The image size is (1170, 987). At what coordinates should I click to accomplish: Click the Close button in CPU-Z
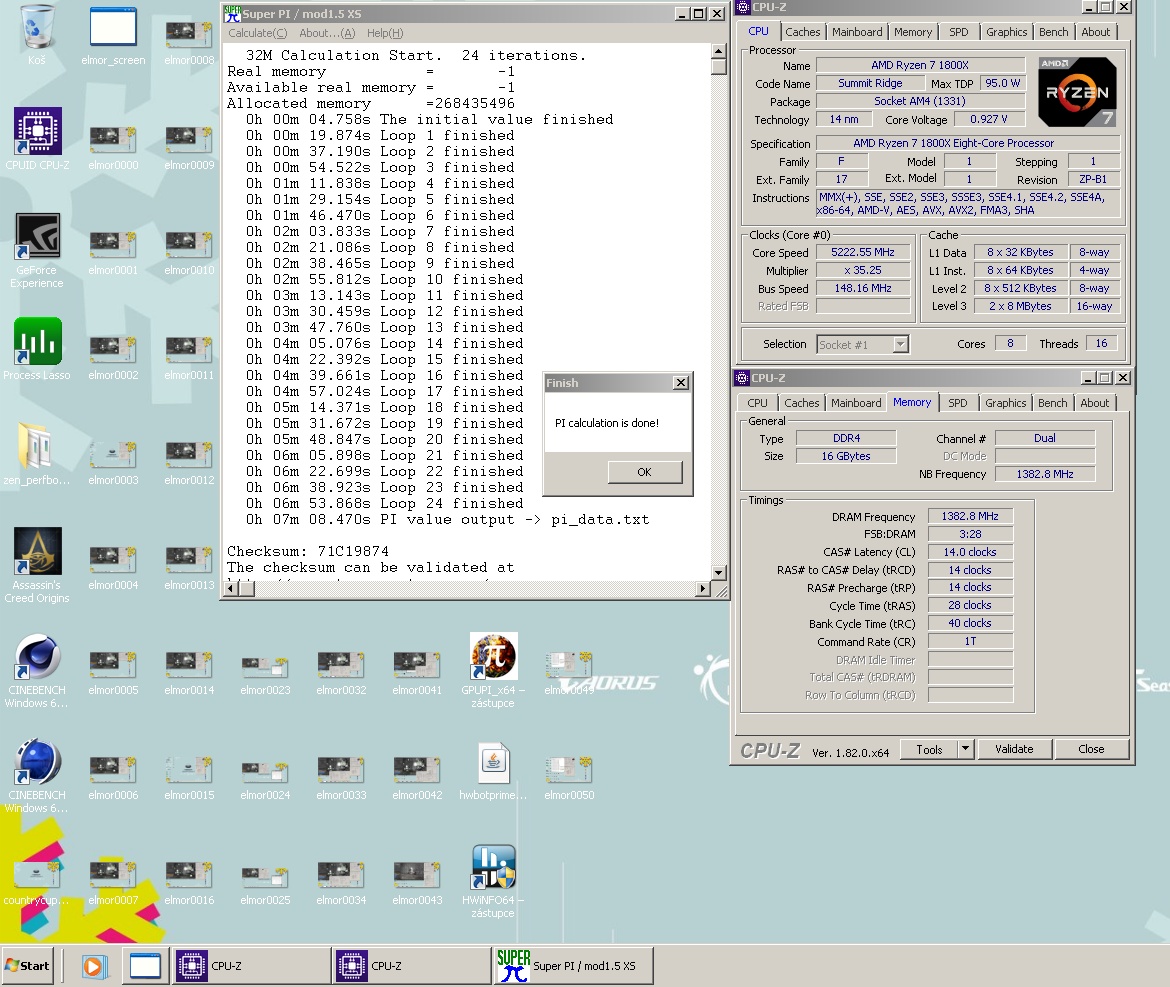[1091, 749]
